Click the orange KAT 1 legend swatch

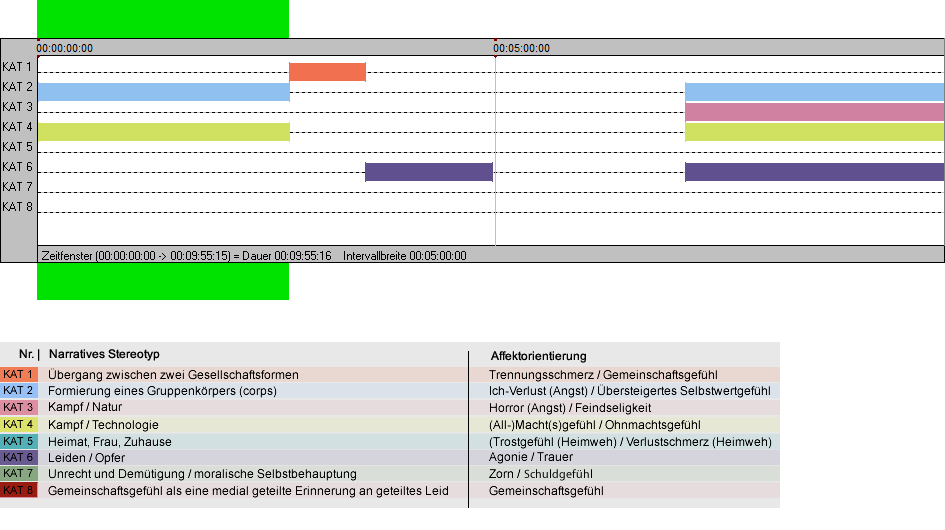pyautogui.click(x=19, y=374)
